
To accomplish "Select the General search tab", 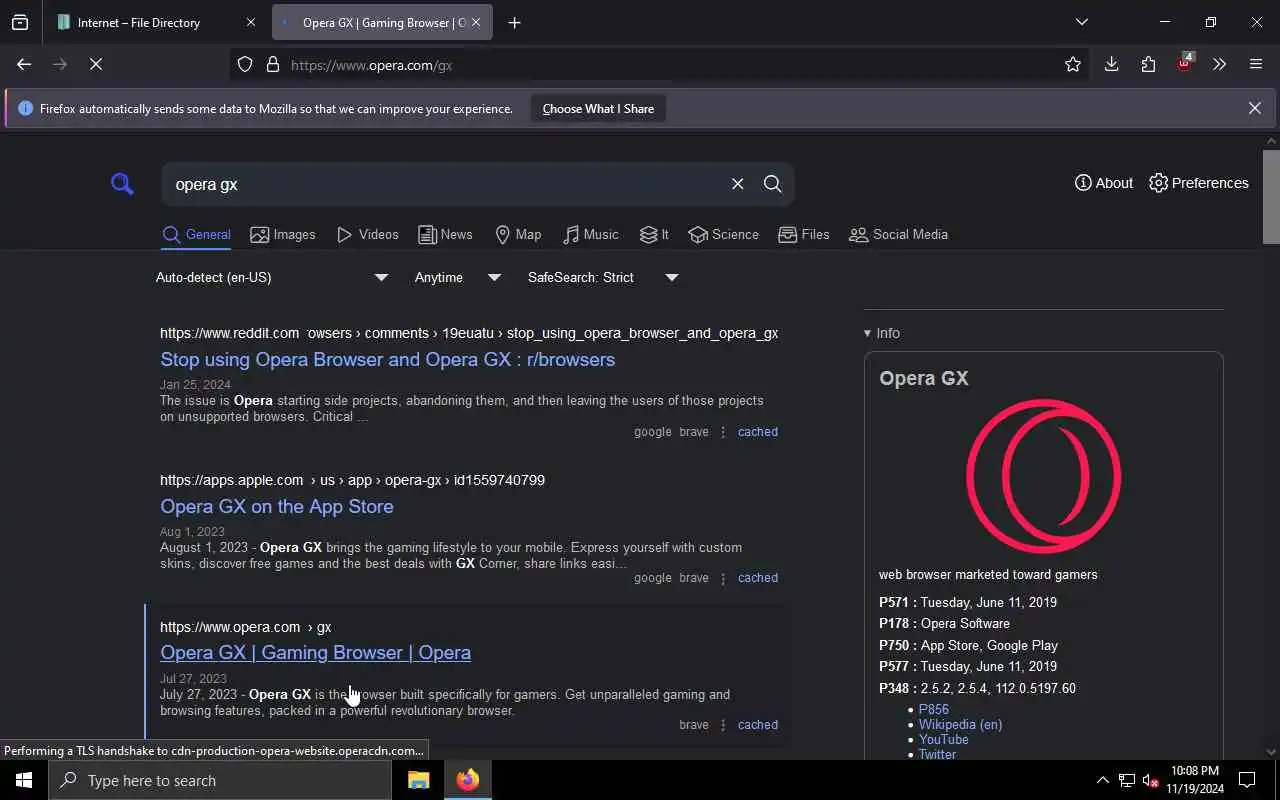I will (196, 235).
